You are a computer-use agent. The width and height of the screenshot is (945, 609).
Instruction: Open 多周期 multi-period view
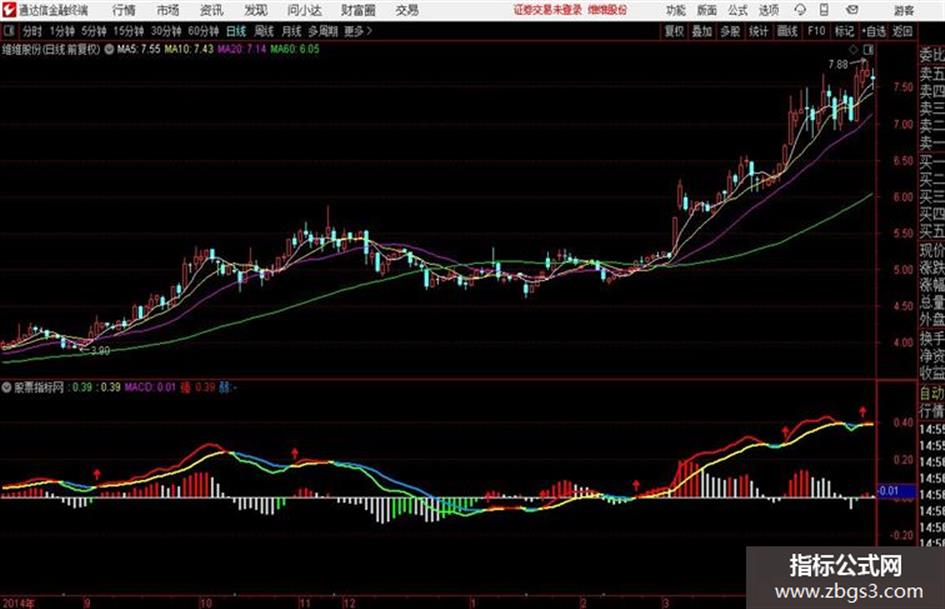click(323, 31)
